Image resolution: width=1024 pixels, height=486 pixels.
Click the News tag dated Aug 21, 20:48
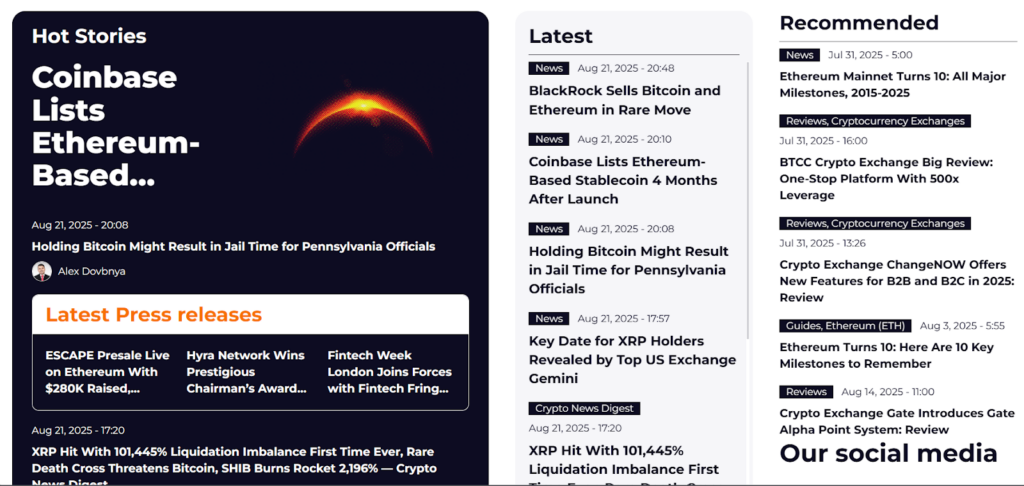(549, 68)
